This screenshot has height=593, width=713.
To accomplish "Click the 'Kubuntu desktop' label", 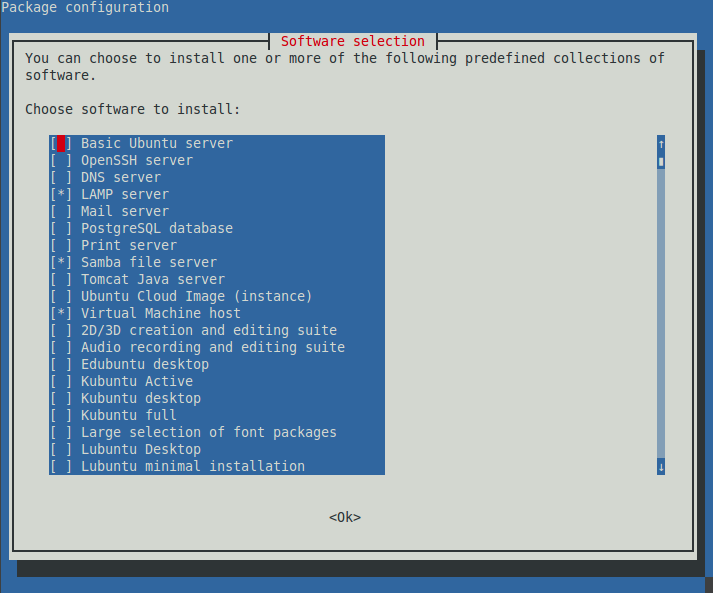I will tap(141, 398).
